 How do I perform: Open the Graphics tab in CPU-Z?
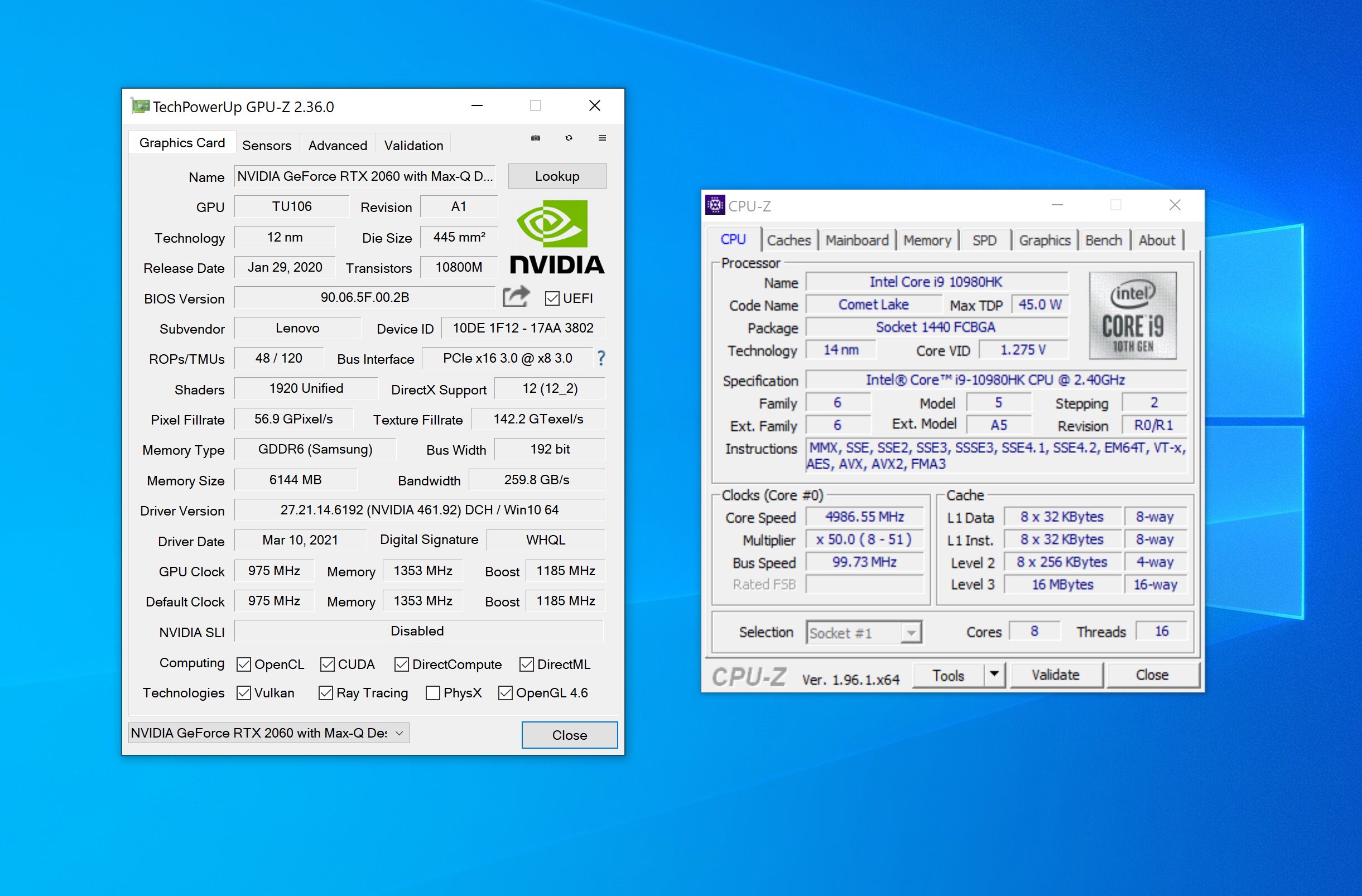point(1045,240)
